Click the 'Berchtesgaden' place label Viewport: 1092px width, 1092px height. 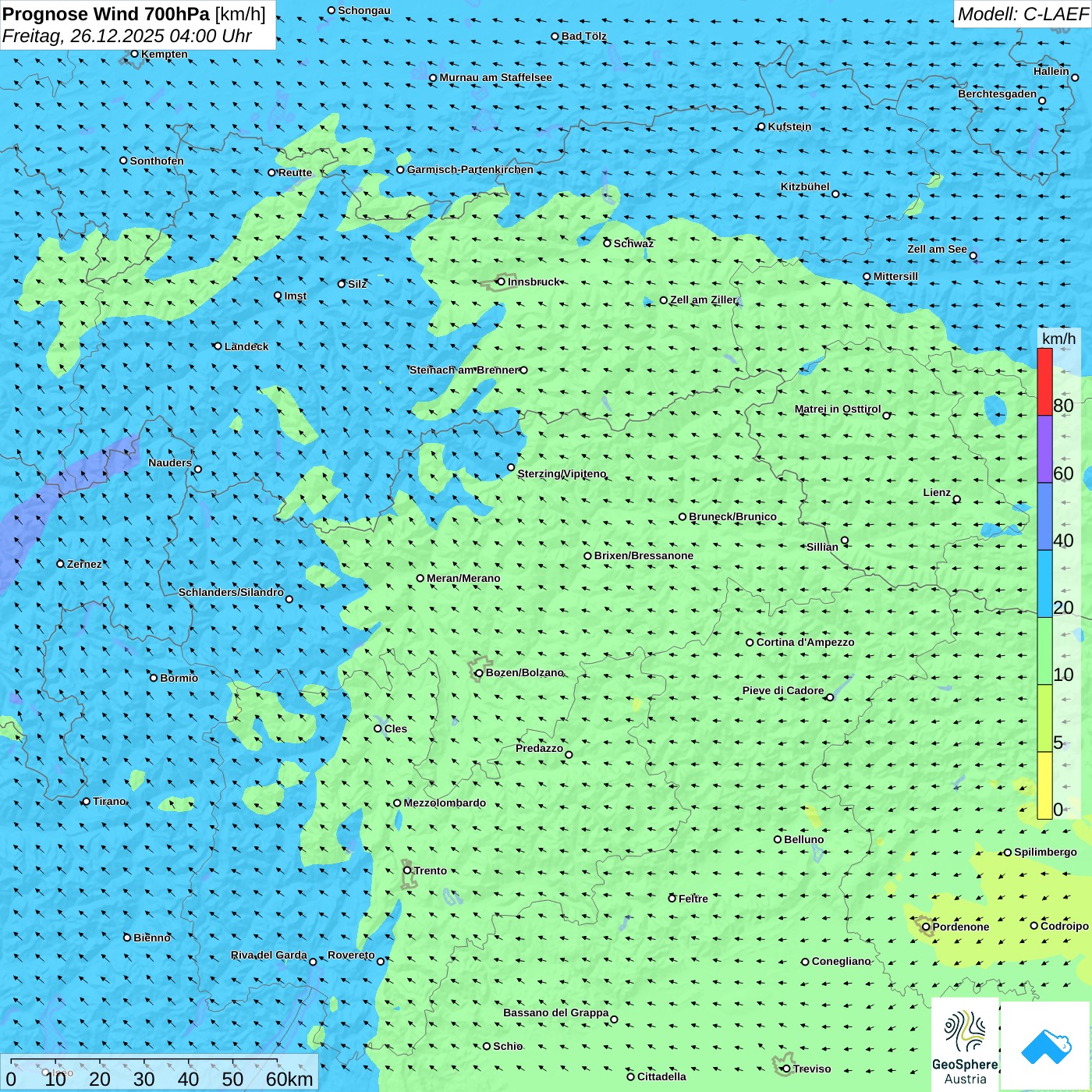[x=998, y=94]
